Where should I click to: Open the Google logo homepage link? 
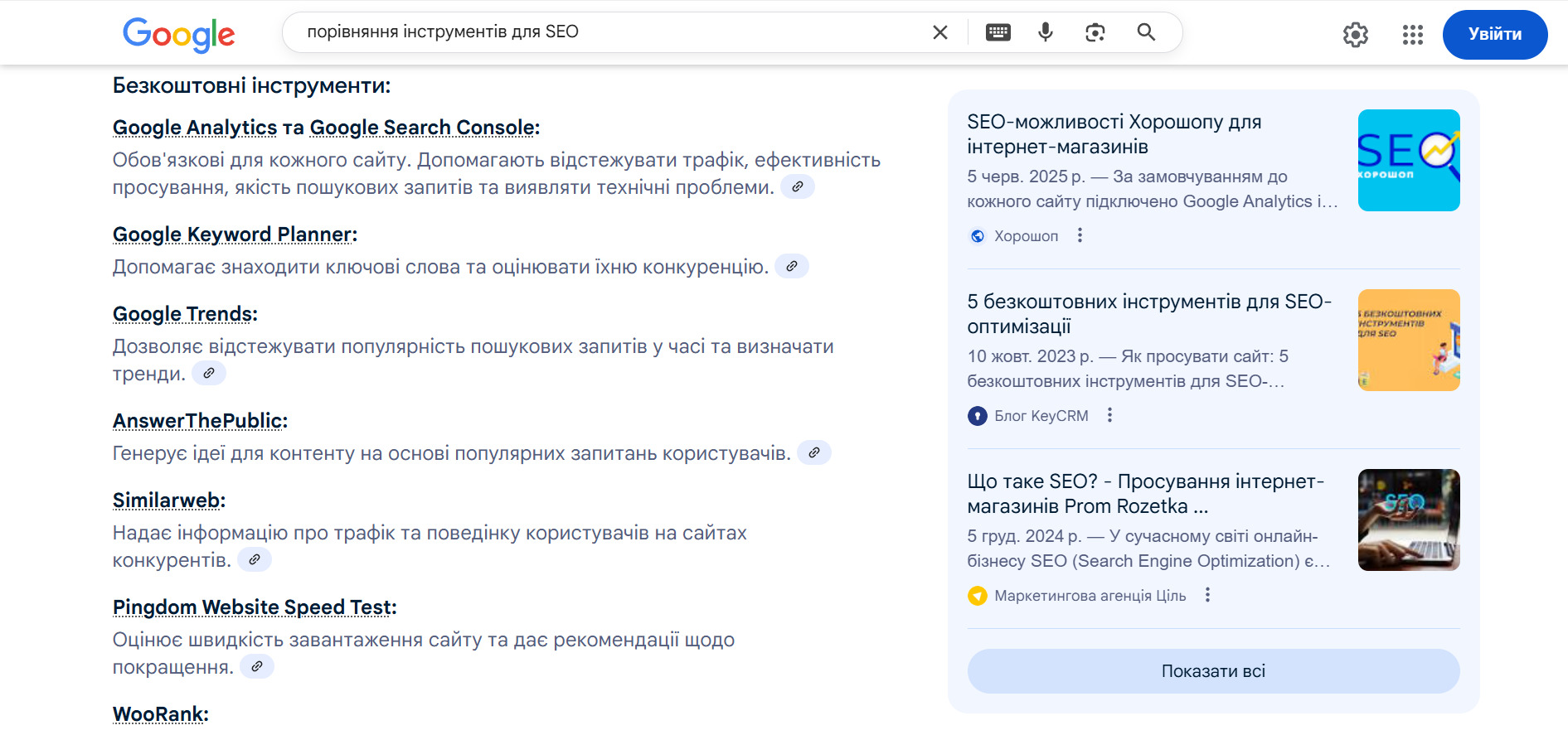point(179,34)
